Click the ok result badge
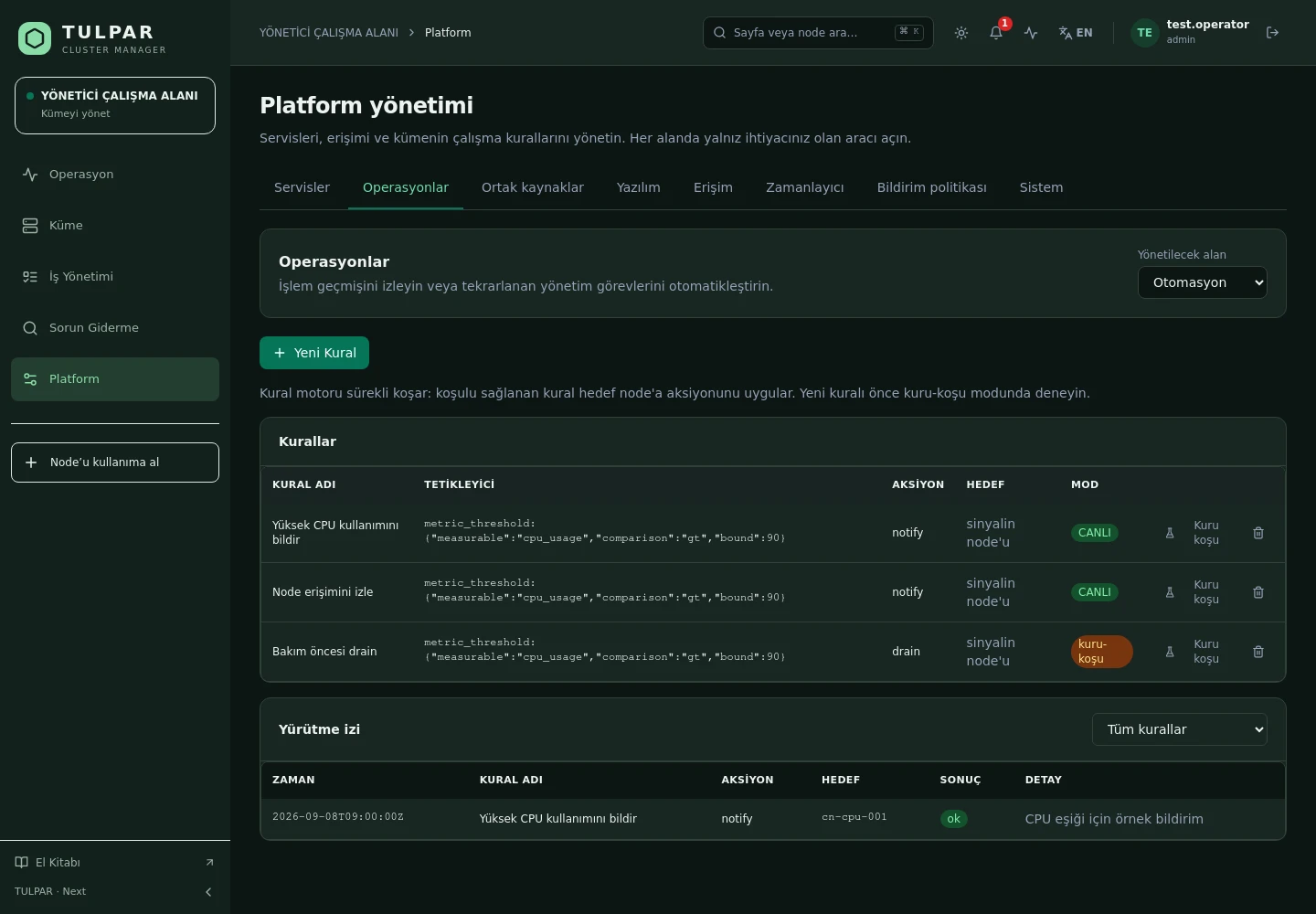 click(953, 819)
